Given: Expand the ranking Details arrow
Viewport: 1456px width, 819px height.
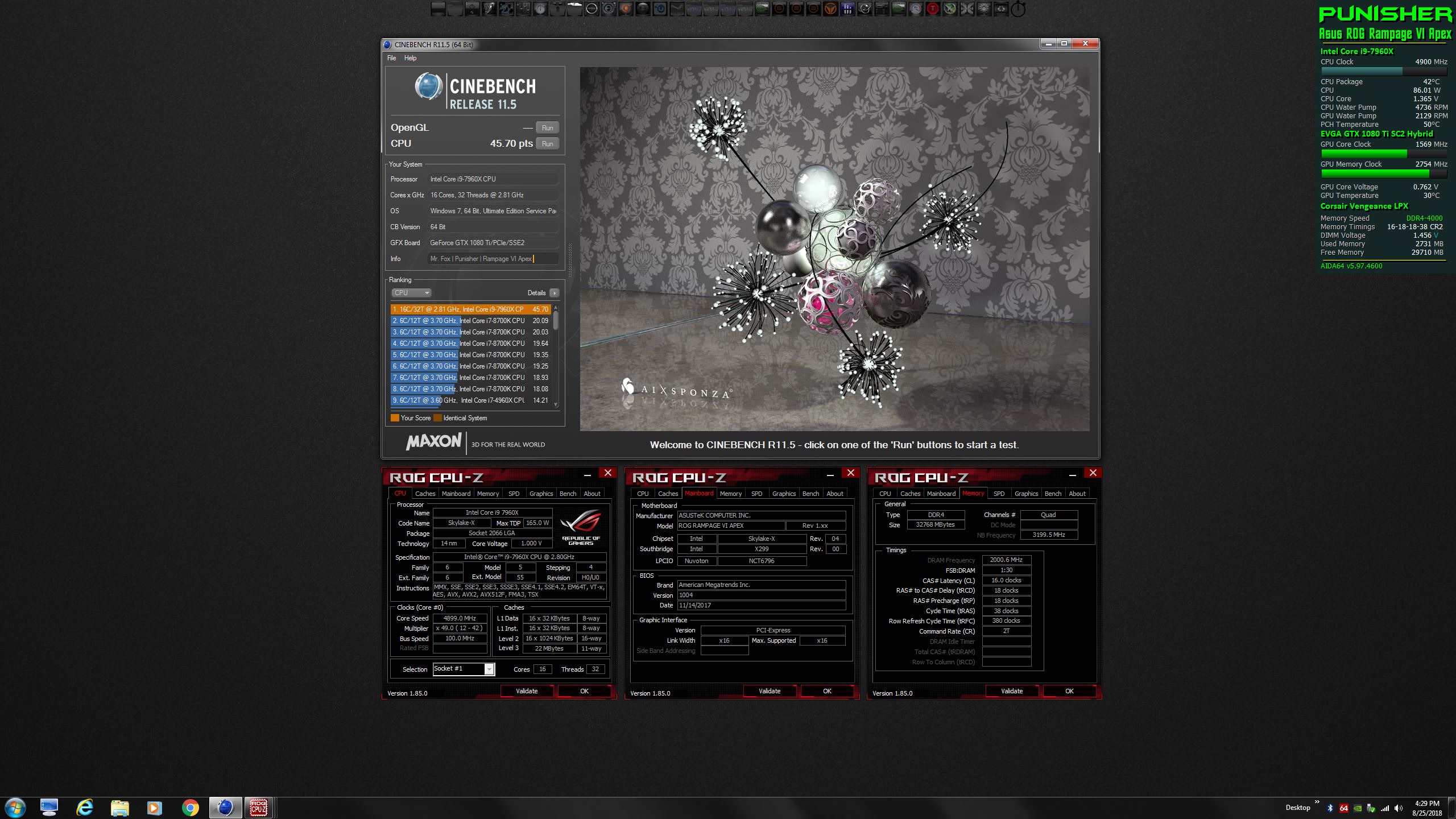Looking at the screenshot, I should (554, 293).
